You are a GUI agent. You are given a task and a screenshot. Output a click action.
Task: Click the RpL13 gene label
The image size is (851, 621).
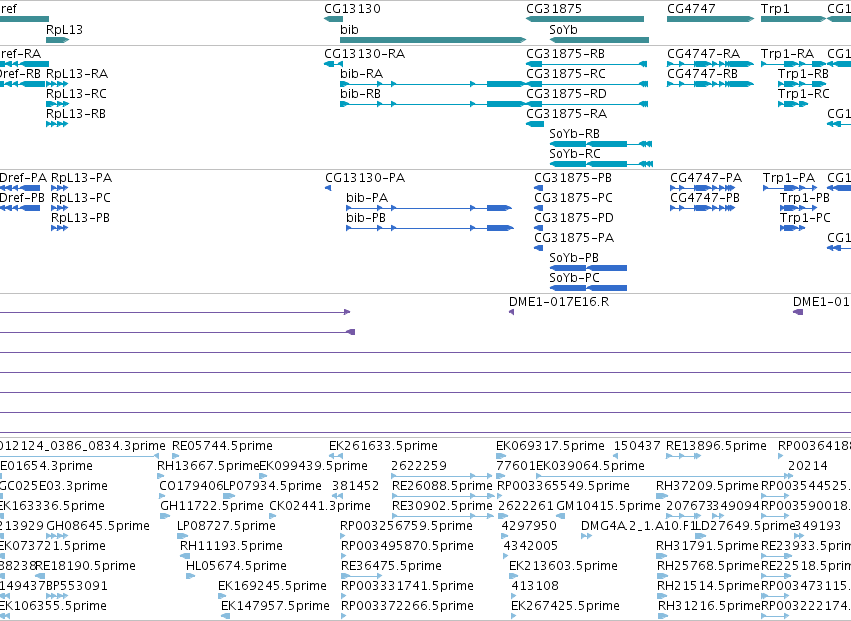coord(64,29)
